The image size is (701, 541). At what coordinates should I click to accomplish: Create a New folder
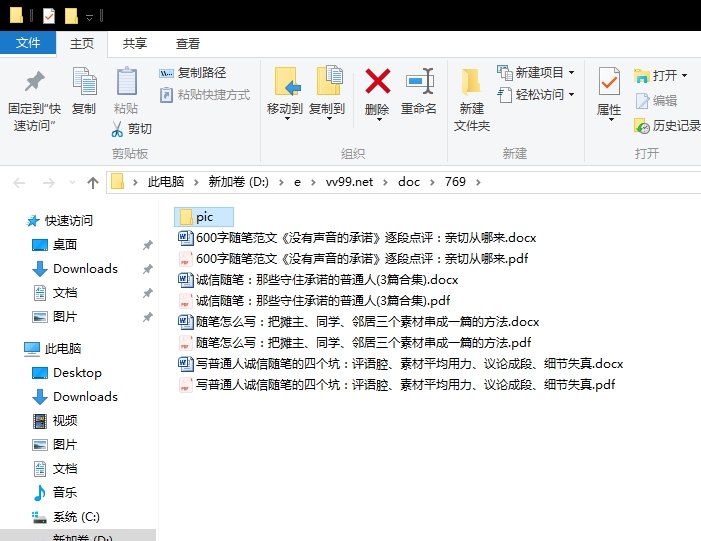pyautogui.click(x=472, y=100)
